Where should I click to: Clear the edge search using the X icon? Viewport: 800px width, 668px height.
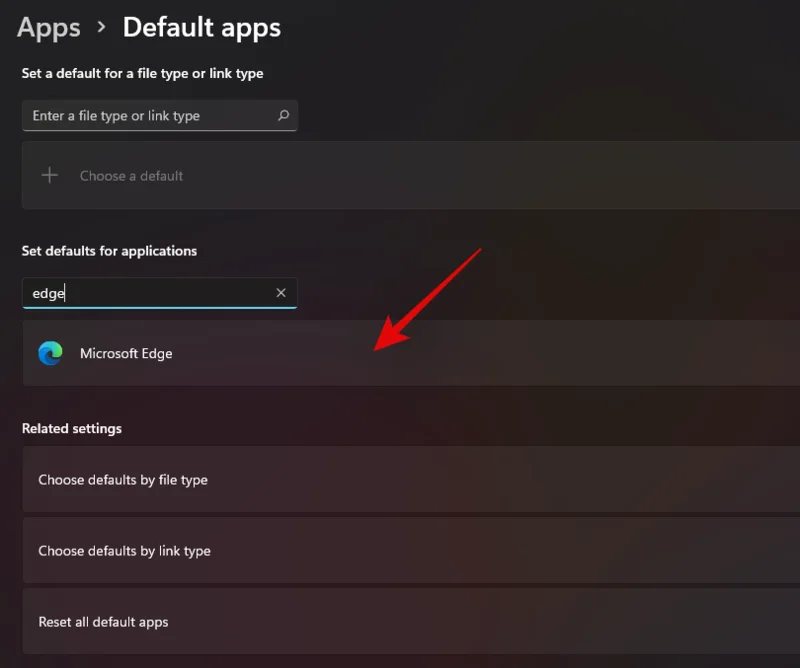click(281, 292)
